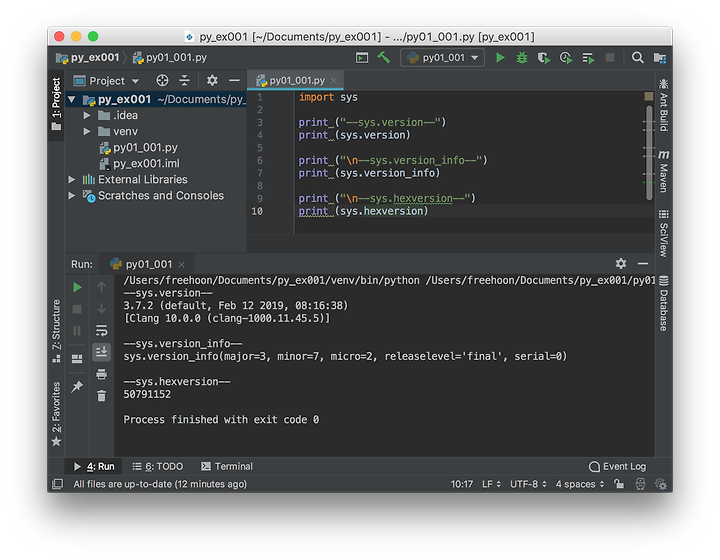Go down the stack trace arrow
This screenshot has width=720, height=560.
coord(101,308)
